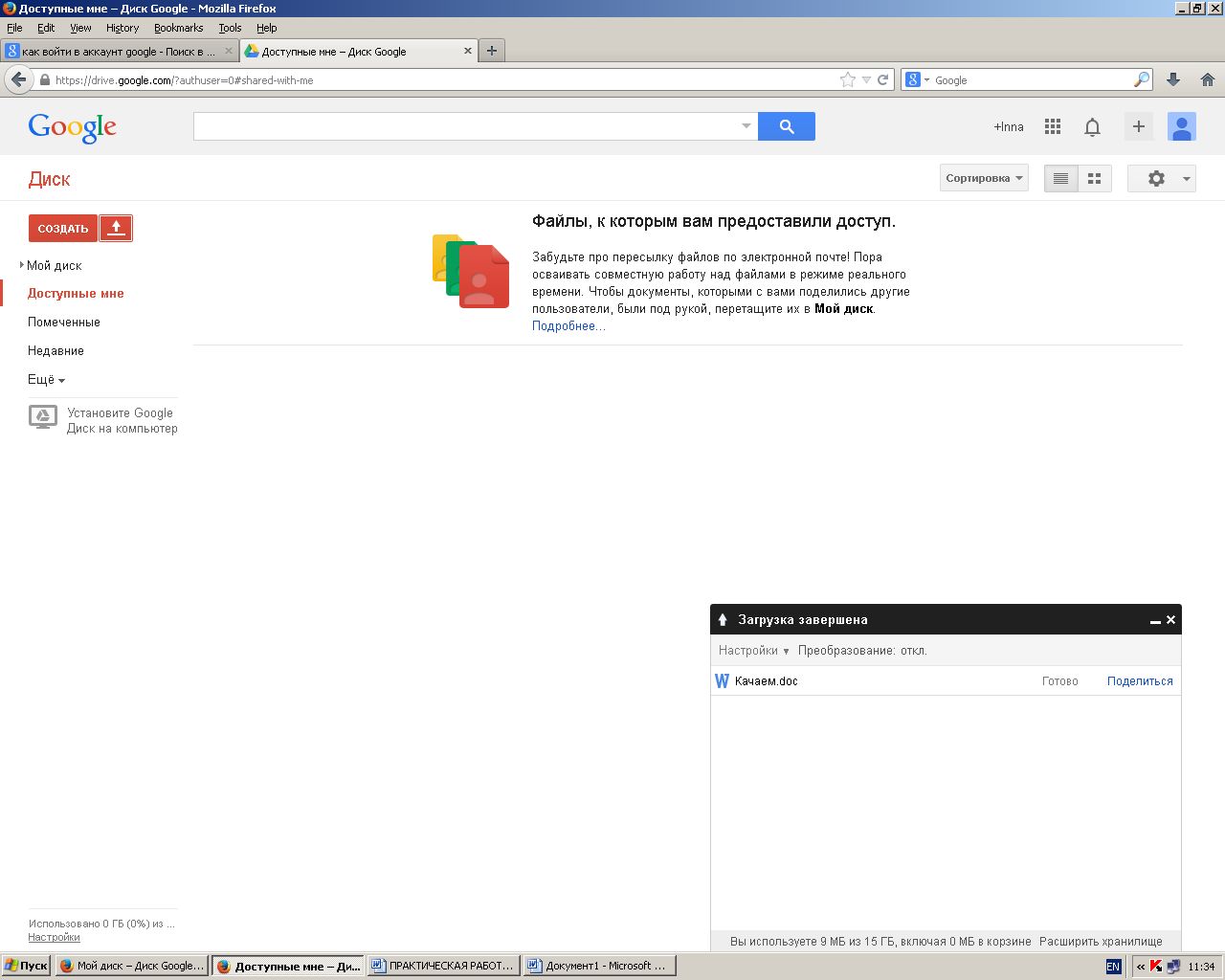1225x980 pixels.
Task: Open the address bar history dropdown arrow
Action: tap(866, 80)
